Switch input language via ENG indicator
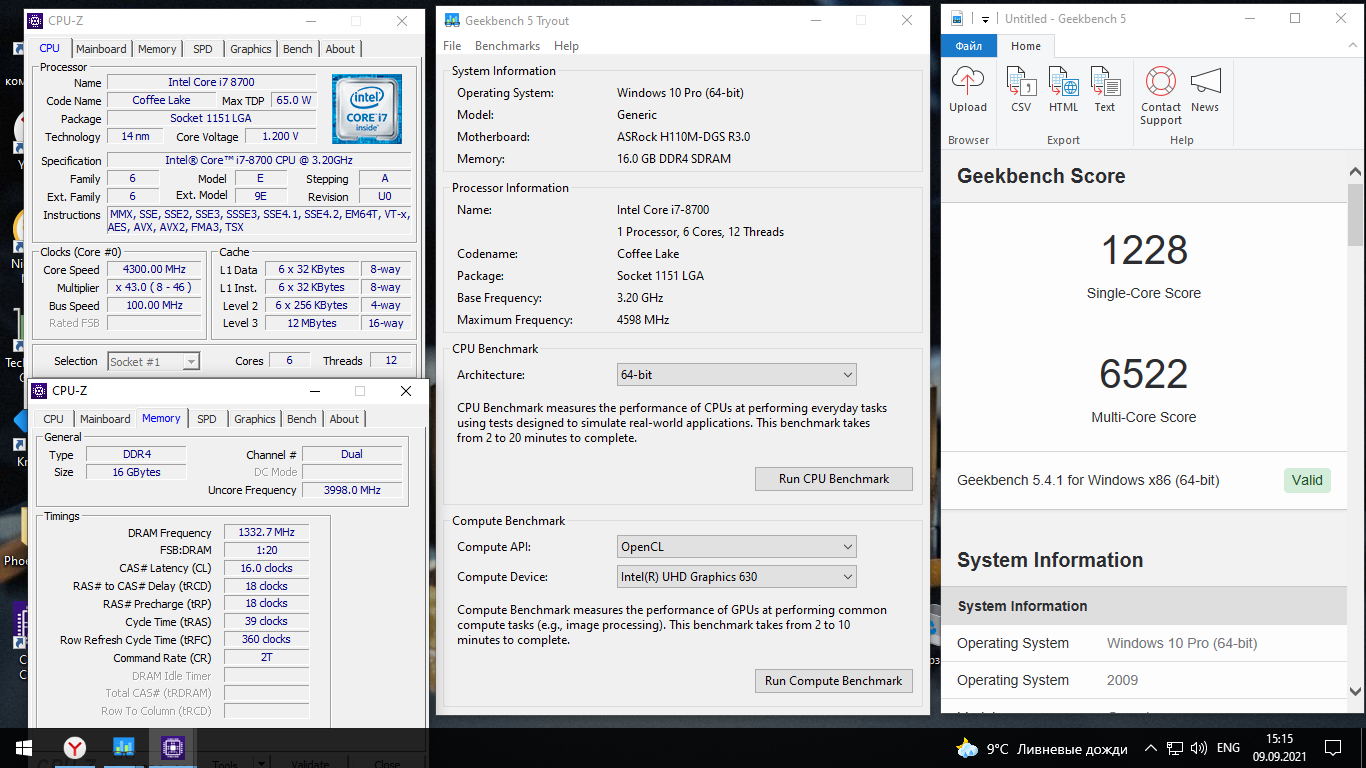 [1228, 748]
